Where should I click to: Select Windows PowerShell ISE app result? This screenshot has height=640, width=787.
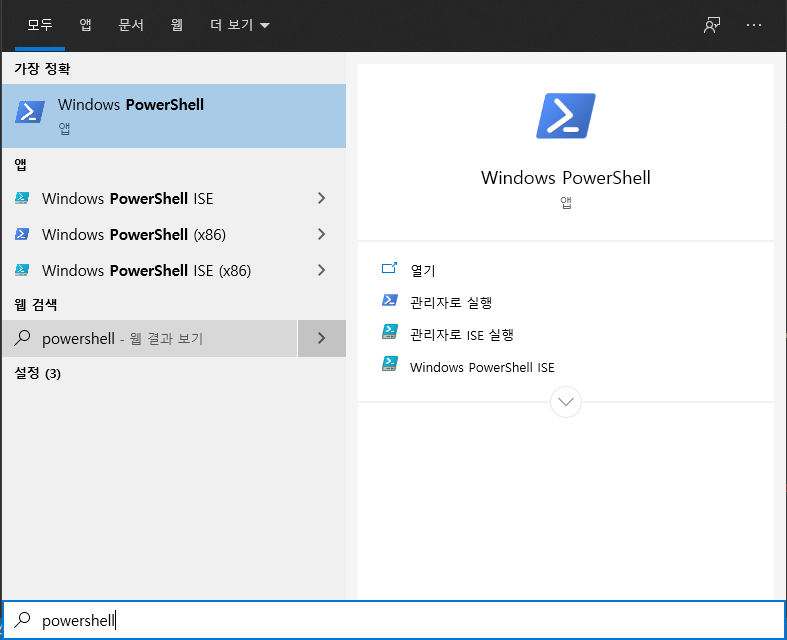(x=174, y=198)
